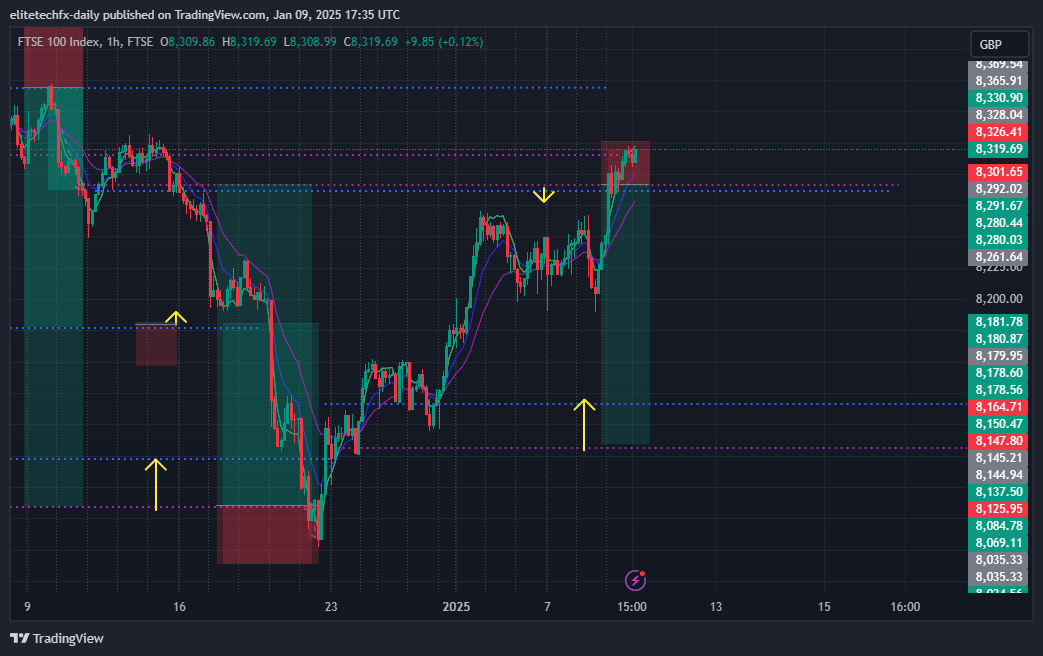
Task: Select the green 8,137.50 price label
Action: click(998, 492)
